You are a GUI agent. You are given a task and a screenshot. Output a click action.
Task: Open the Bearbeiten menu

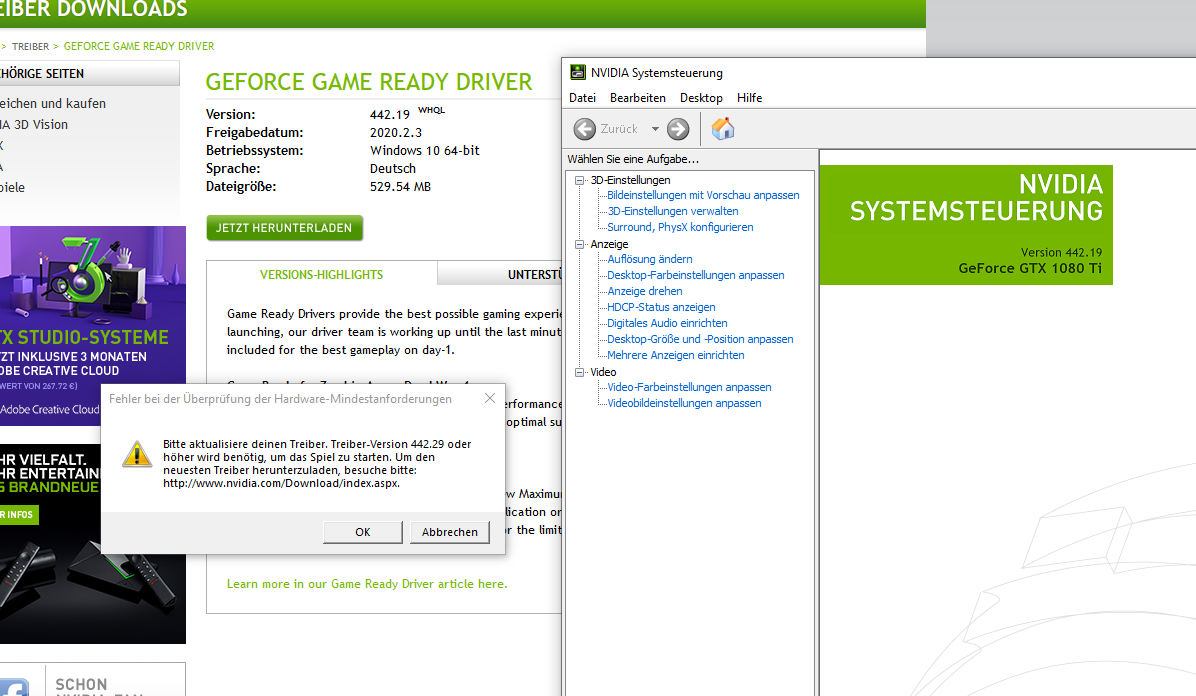pos(638,98)
